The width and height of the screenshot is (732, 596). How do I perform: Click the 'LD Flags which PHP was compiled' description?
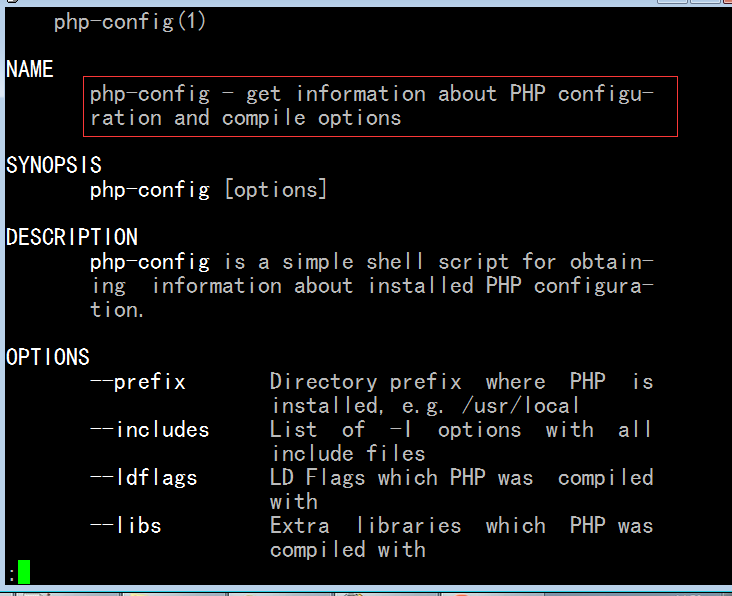(462, 478)
